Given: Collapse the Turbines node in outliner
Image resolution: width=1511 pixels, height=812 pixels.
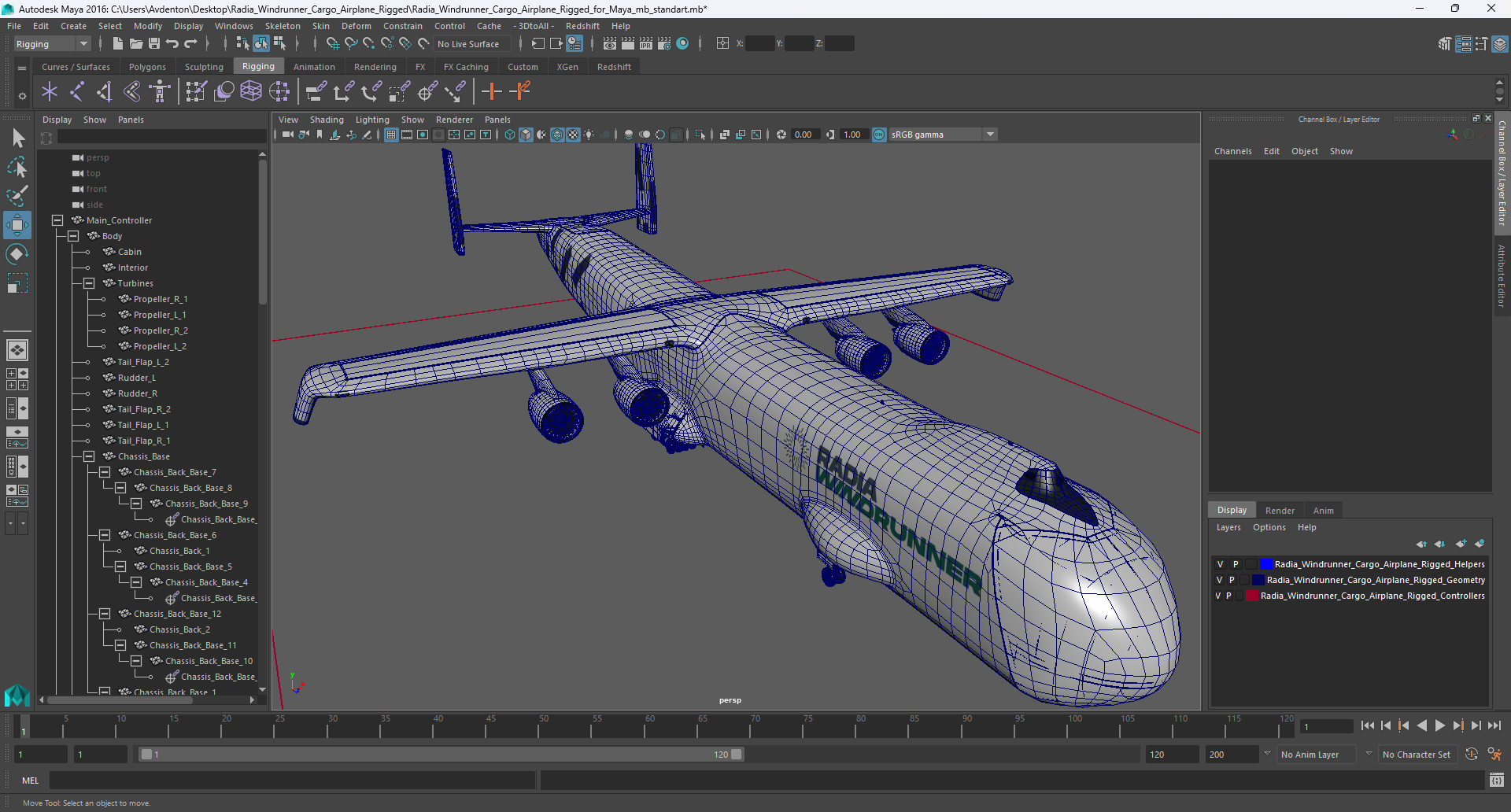Looking at the screenshot, I should click(89, 283).
